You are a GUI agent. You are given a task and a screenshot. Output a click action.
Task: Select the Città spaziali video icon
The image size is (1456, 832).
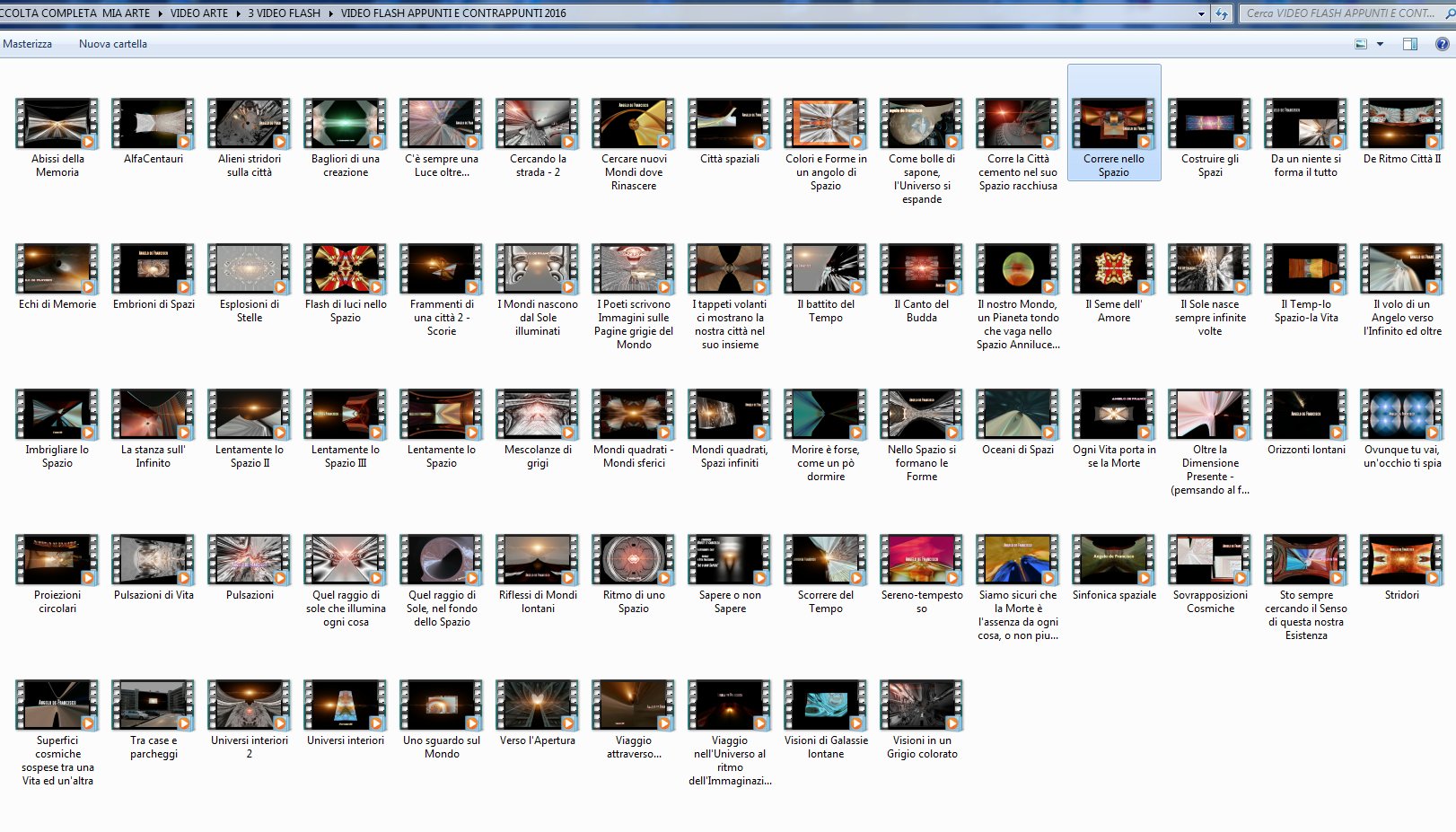[730, 124]
